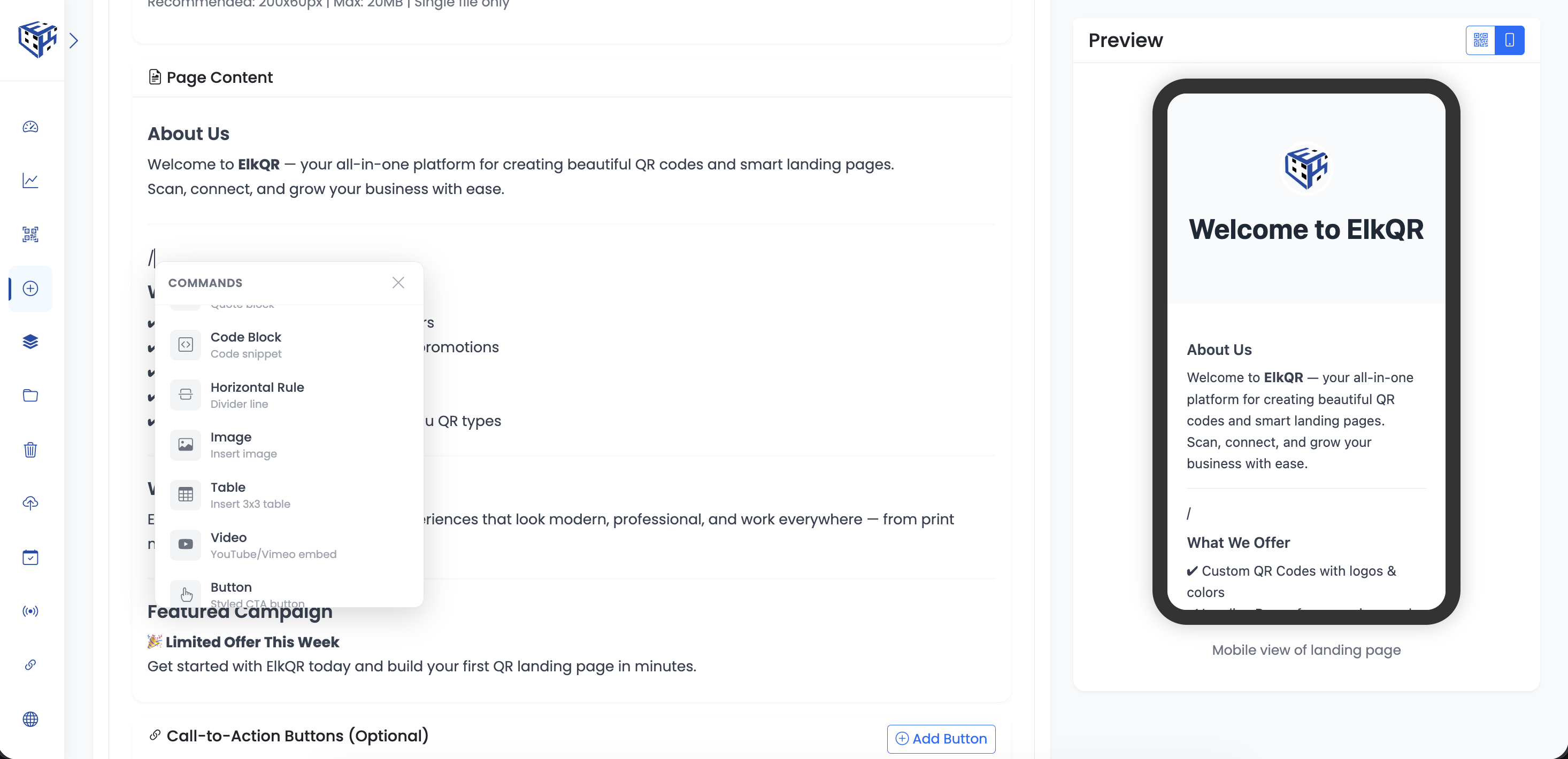Close the Commands popup
Viewport: 1568px width, 759px height.
click(x=398, y=283)
